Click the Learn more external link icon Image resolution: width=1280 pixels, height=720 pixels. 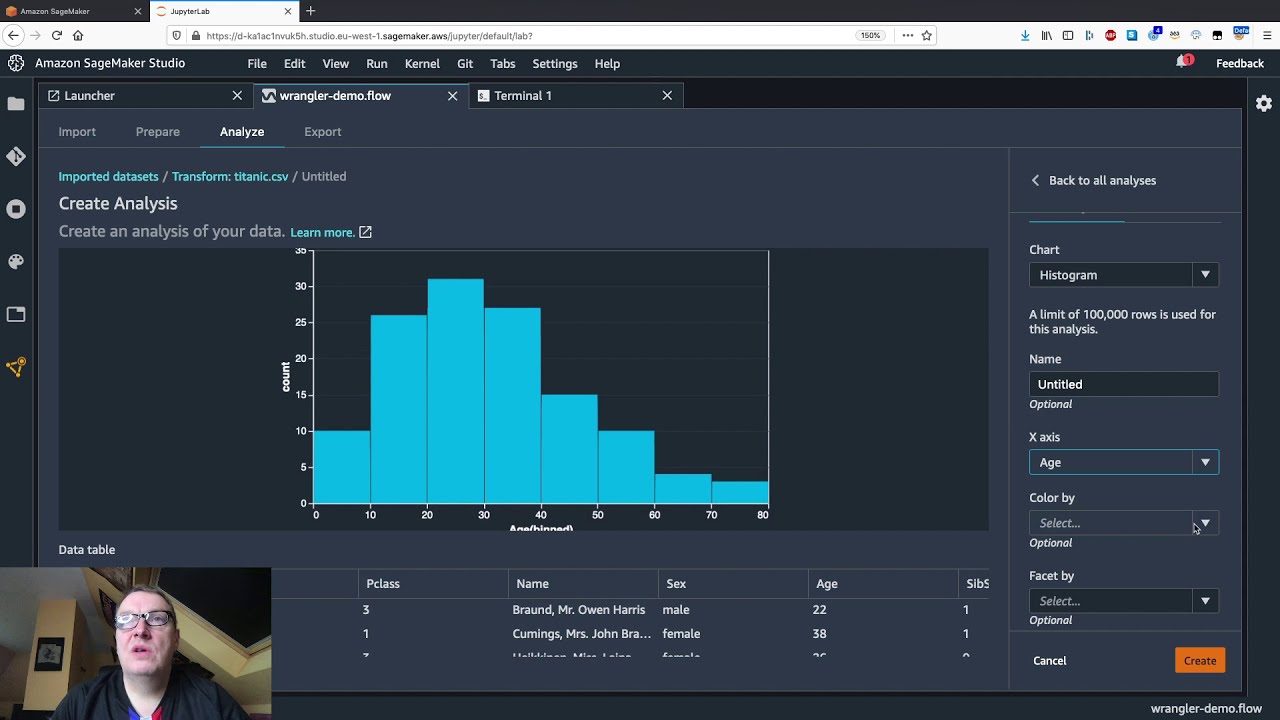coord(365,232)
